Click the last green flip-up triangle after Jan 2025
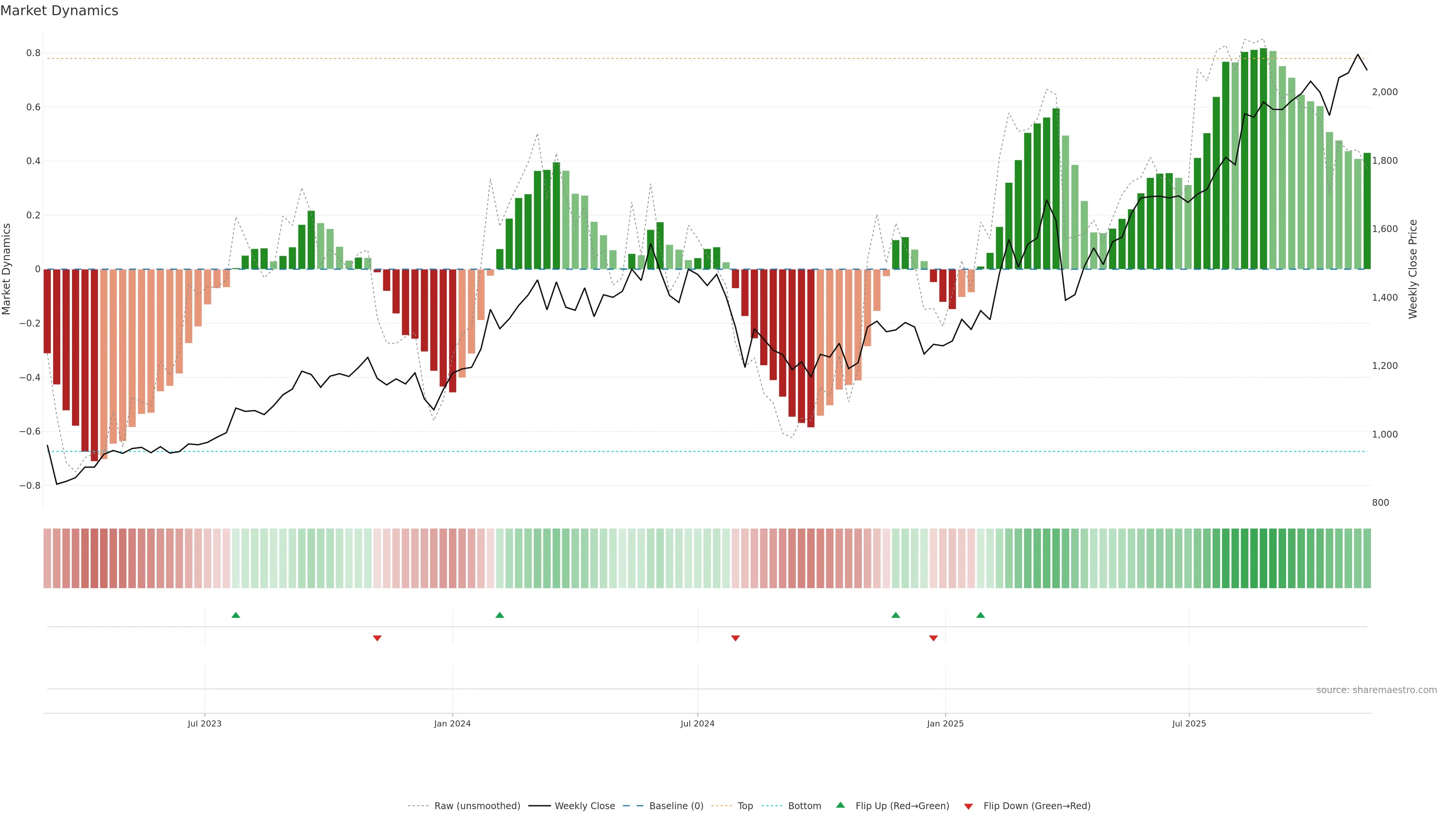1456x819 pixels. click(981, 615)
